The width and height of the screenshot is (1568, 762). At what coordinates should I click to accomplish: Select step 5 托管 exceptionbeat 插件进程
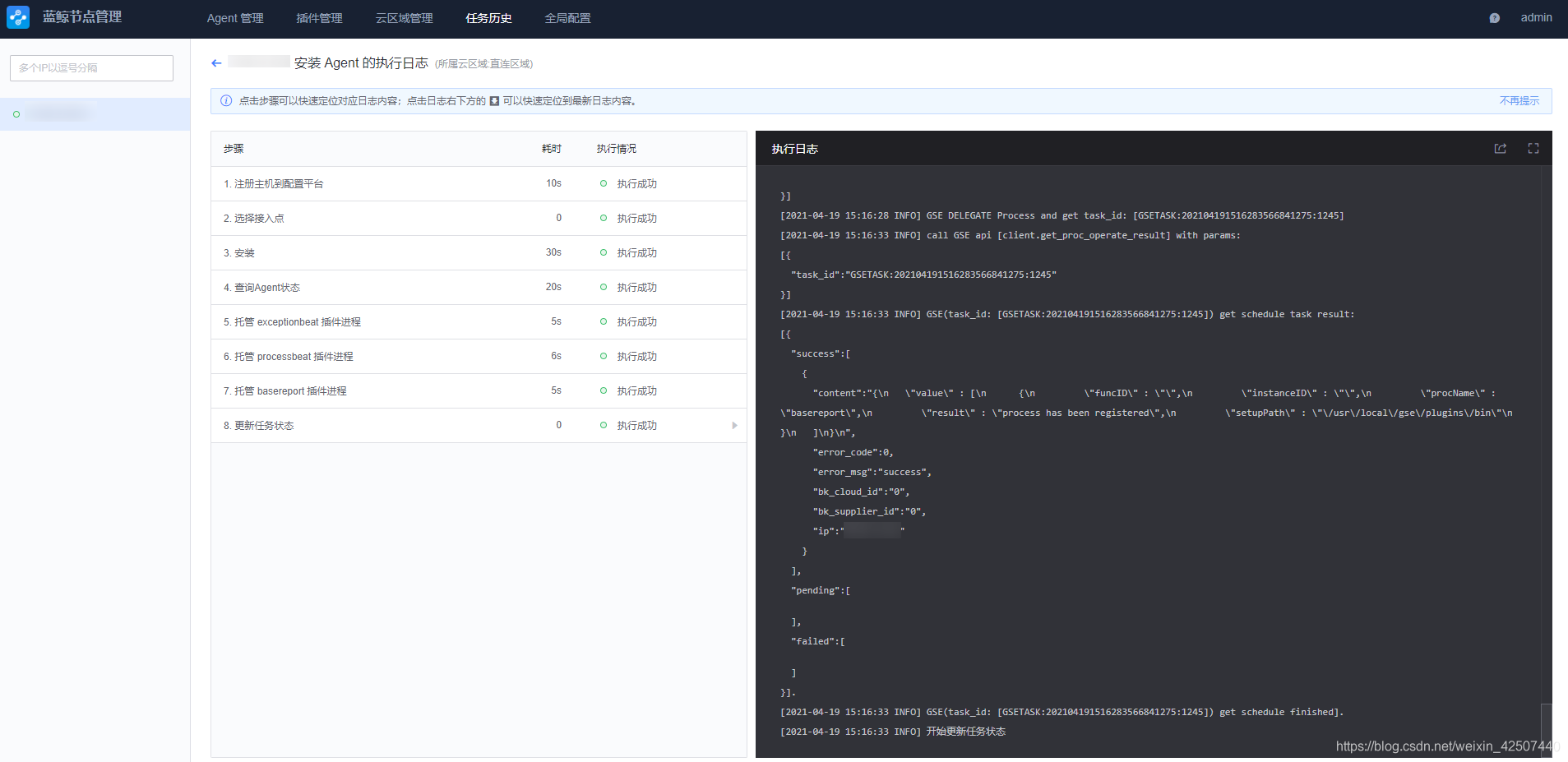tap(479, 322)
